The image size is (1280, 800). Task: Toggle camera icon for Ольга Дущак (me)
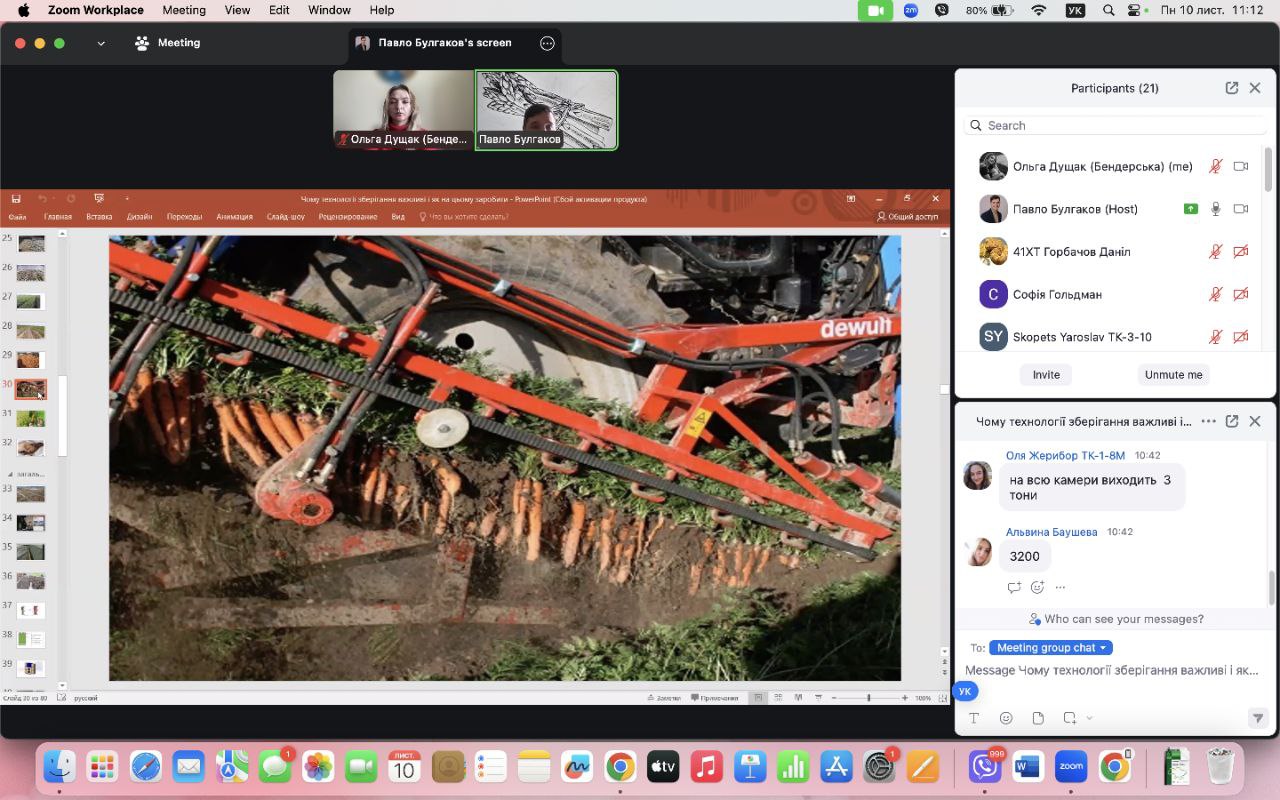[1241, 167]
